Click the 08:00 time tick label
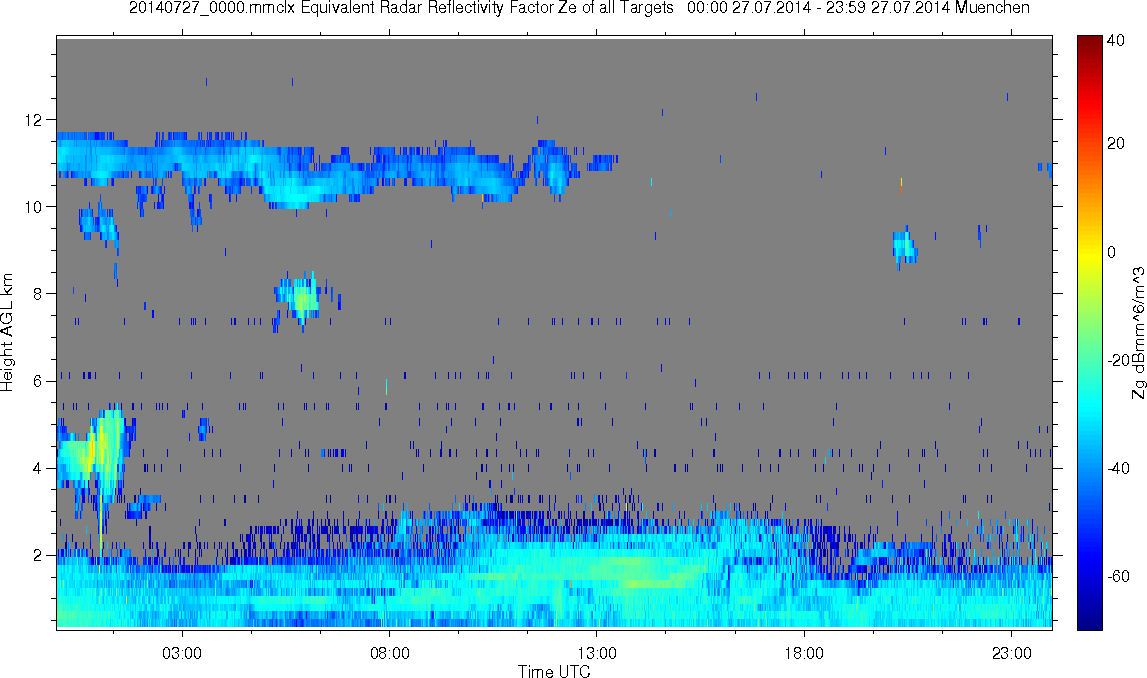This screenshot has height=678, width=1147. pyautogui.click(x=389, y=652)
